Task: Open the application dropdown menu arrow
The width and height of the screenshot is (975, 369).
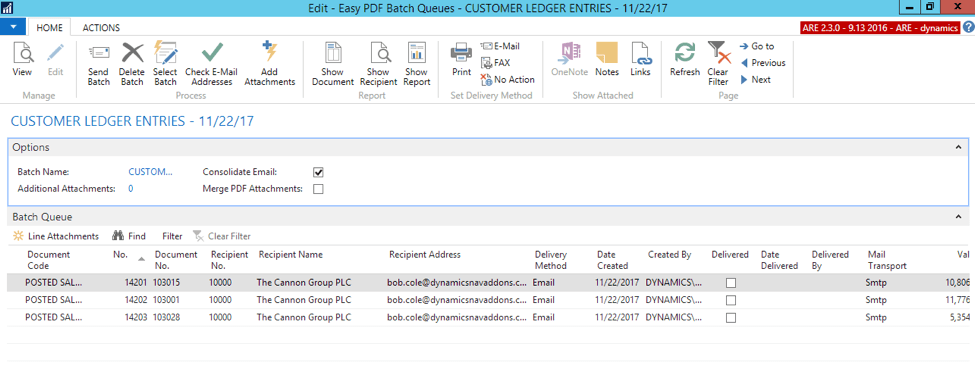Action: point(13,26)
